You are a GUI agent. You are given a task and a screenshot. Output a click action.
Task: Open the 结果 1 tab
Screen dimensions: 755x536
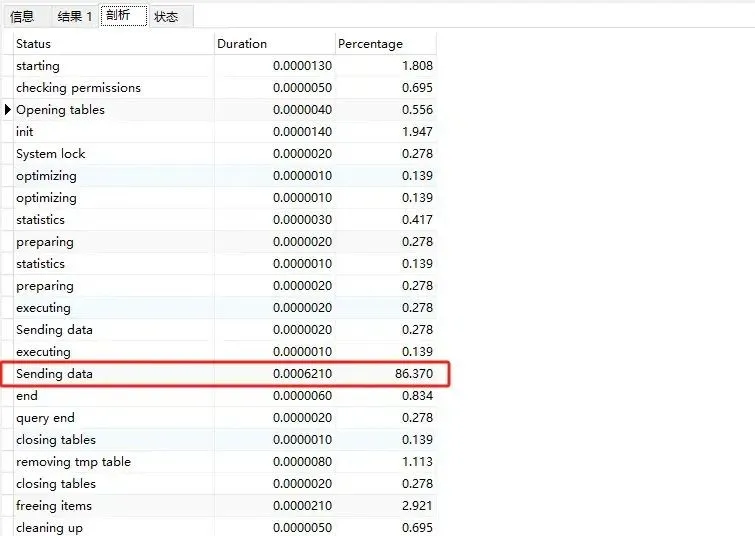click(x=75, y=16)
